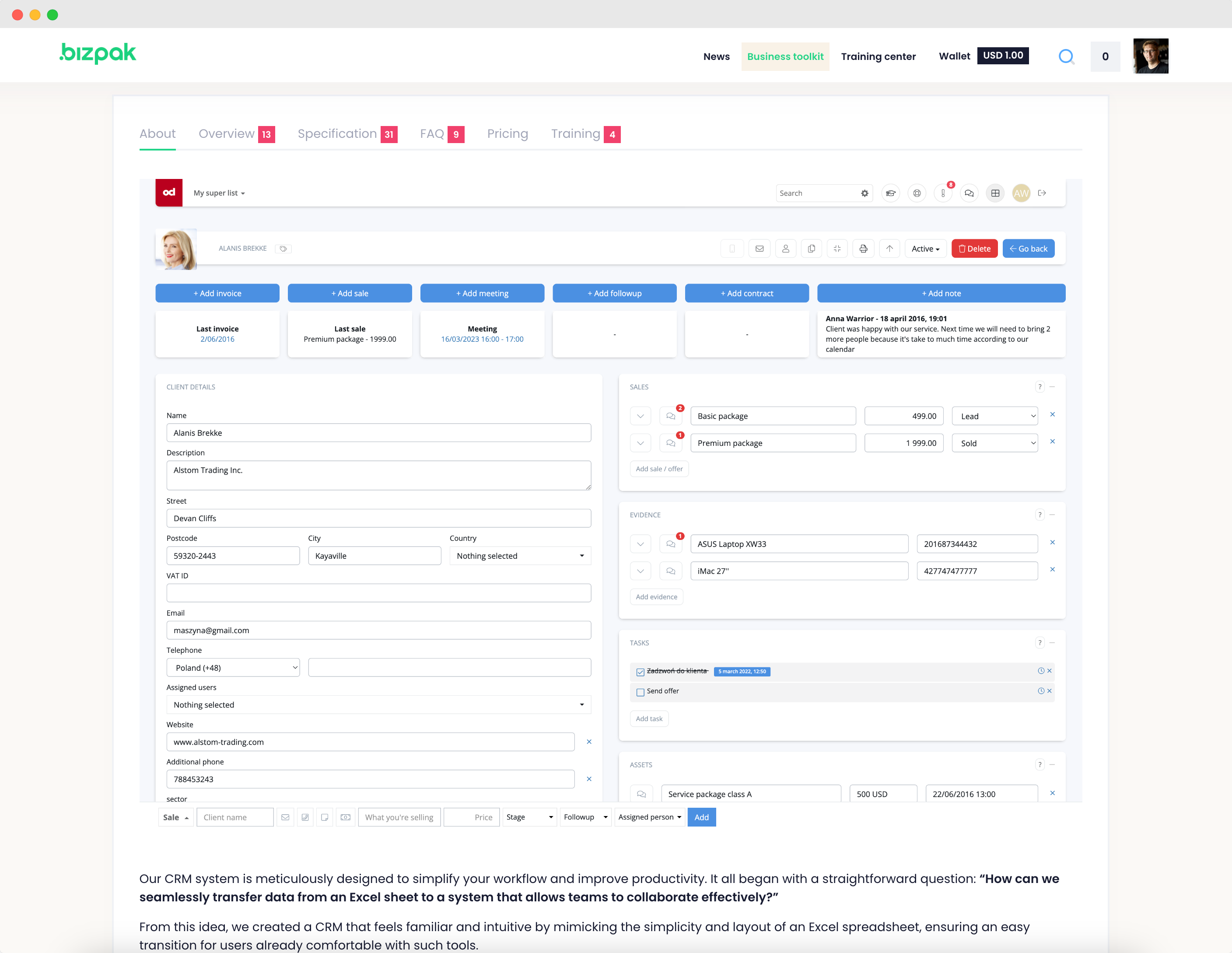Click the print icon in client toolbar
This screenshot has width=1232, height=953.
tap(863, 249)
